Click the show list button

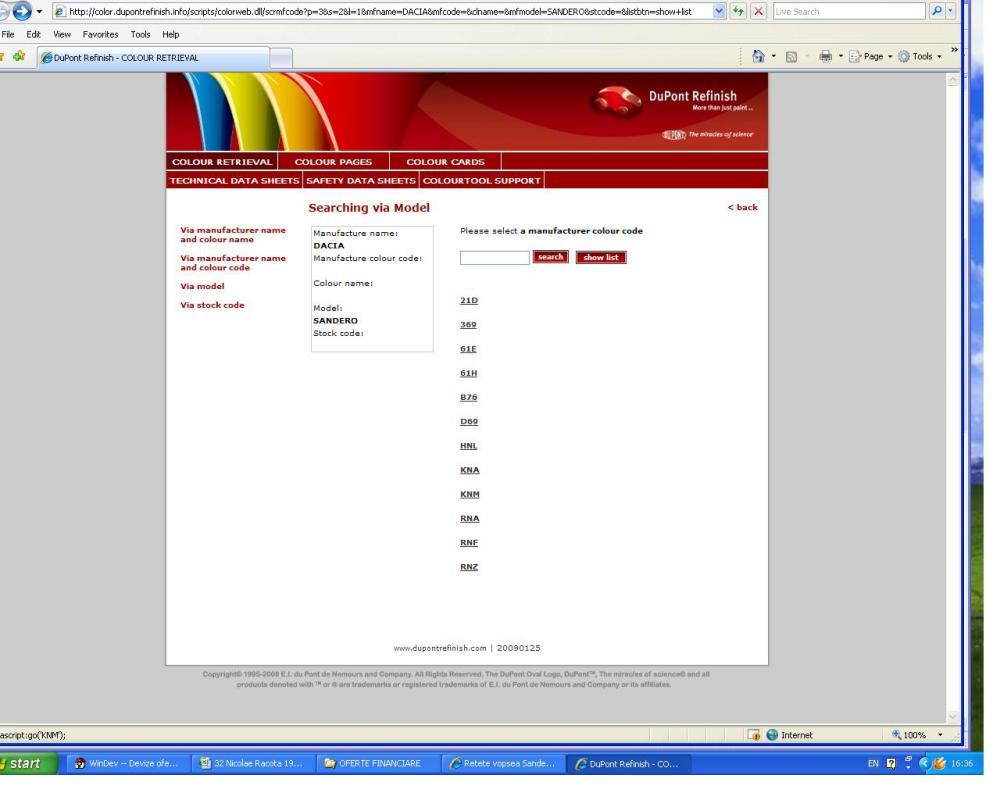(601, 257)
